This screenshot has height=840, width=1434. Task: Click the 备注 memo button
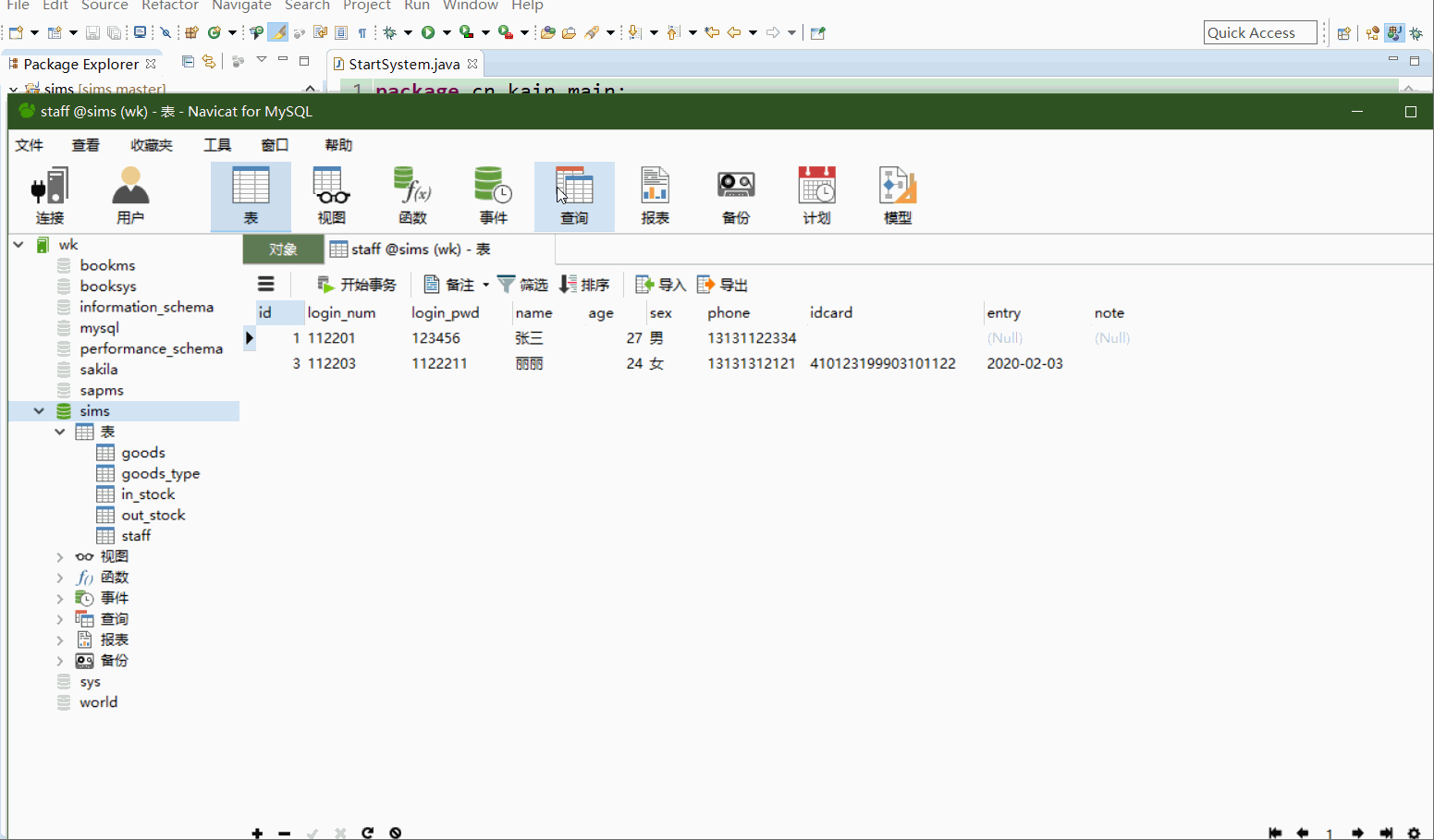[449, 285]
